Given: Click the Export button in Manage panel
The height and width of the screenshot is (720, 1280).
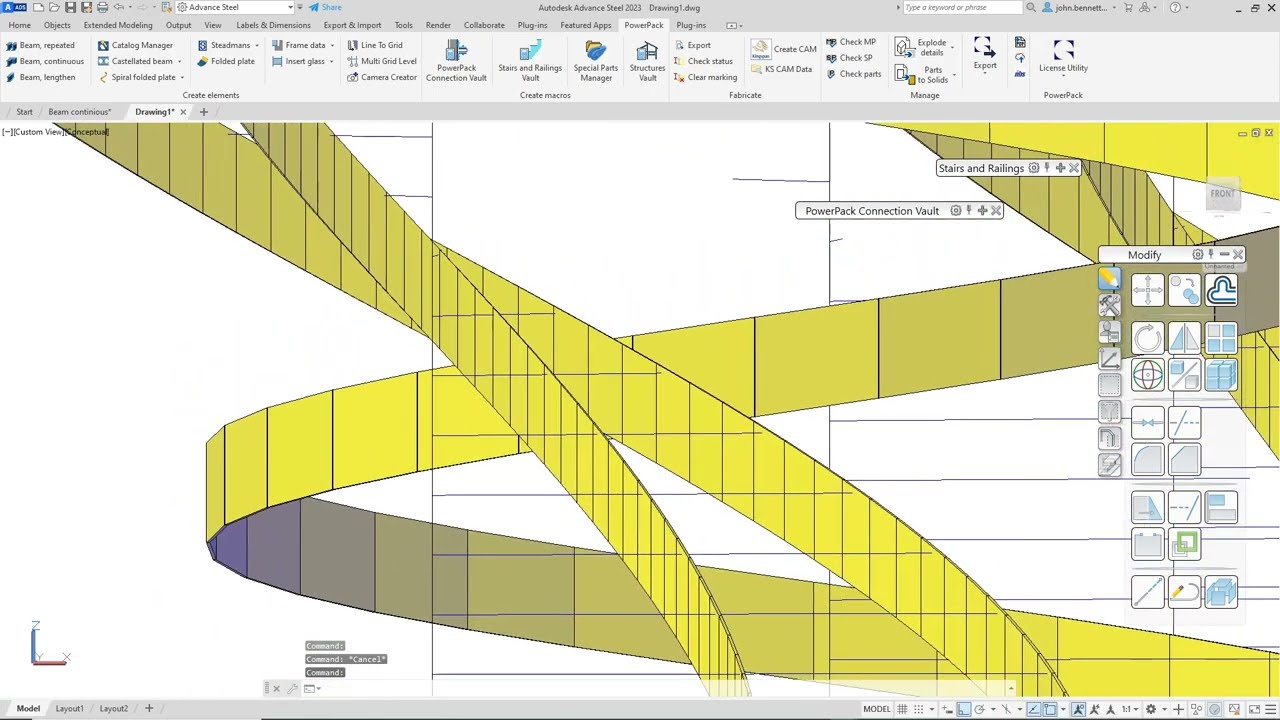Looking at the screenshot, I should (x=985, y=54).
